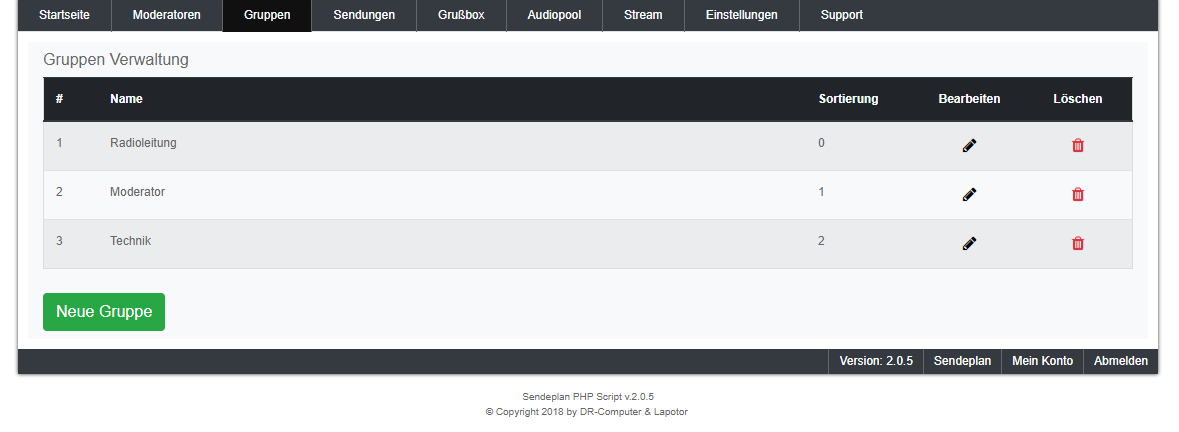1179x432 pixels.
Task: Click the Support menu item
Action: [841, 15]
